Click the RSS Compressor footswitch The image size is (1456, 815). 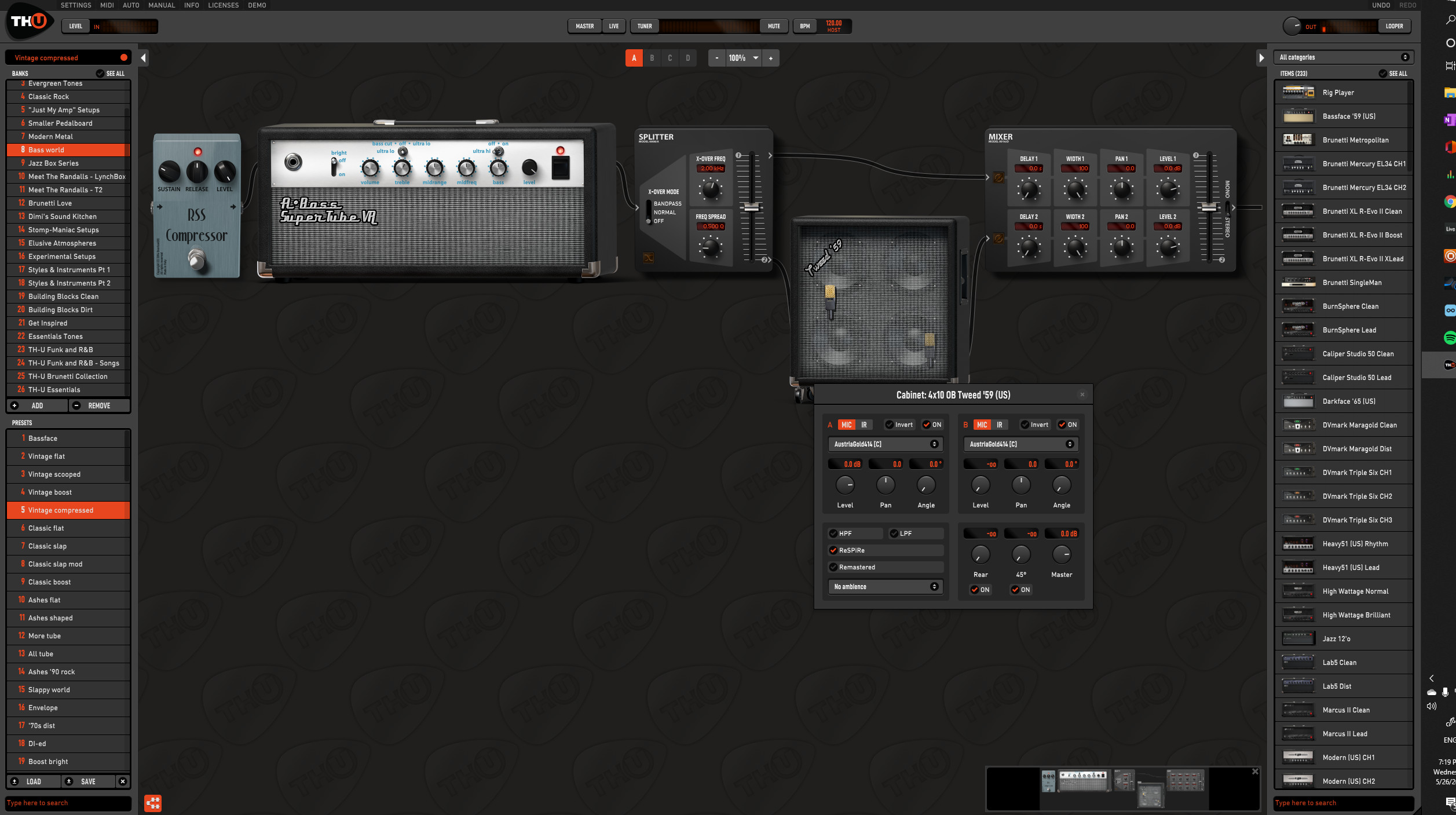[x=197, y=260]
